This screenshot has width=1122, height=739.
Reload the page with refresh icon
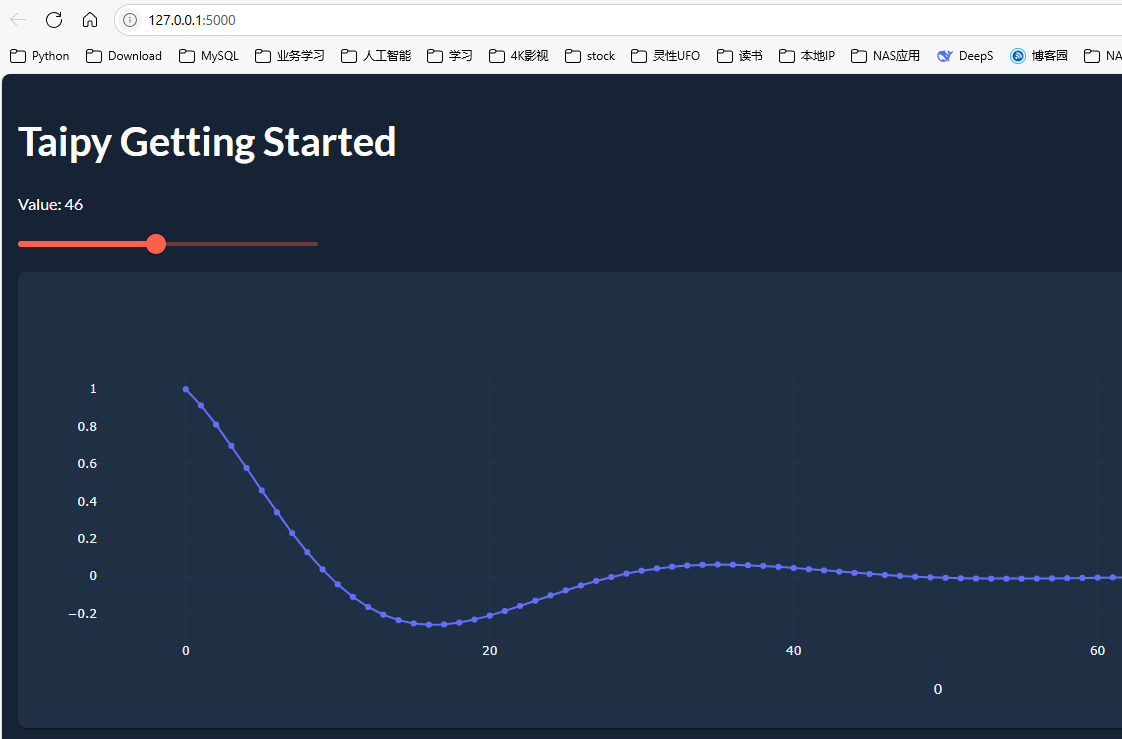click(x=54, y=20)
